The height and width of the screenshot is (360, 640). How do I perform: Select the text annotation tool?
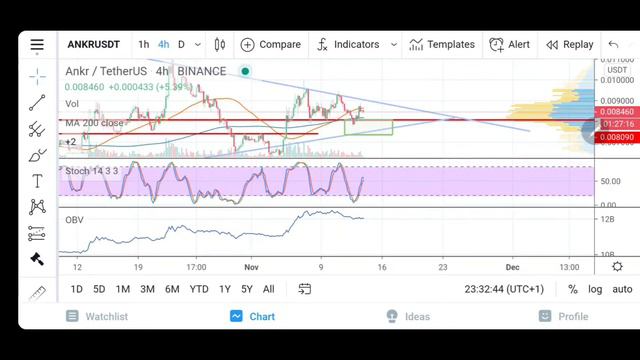point(37,181)
